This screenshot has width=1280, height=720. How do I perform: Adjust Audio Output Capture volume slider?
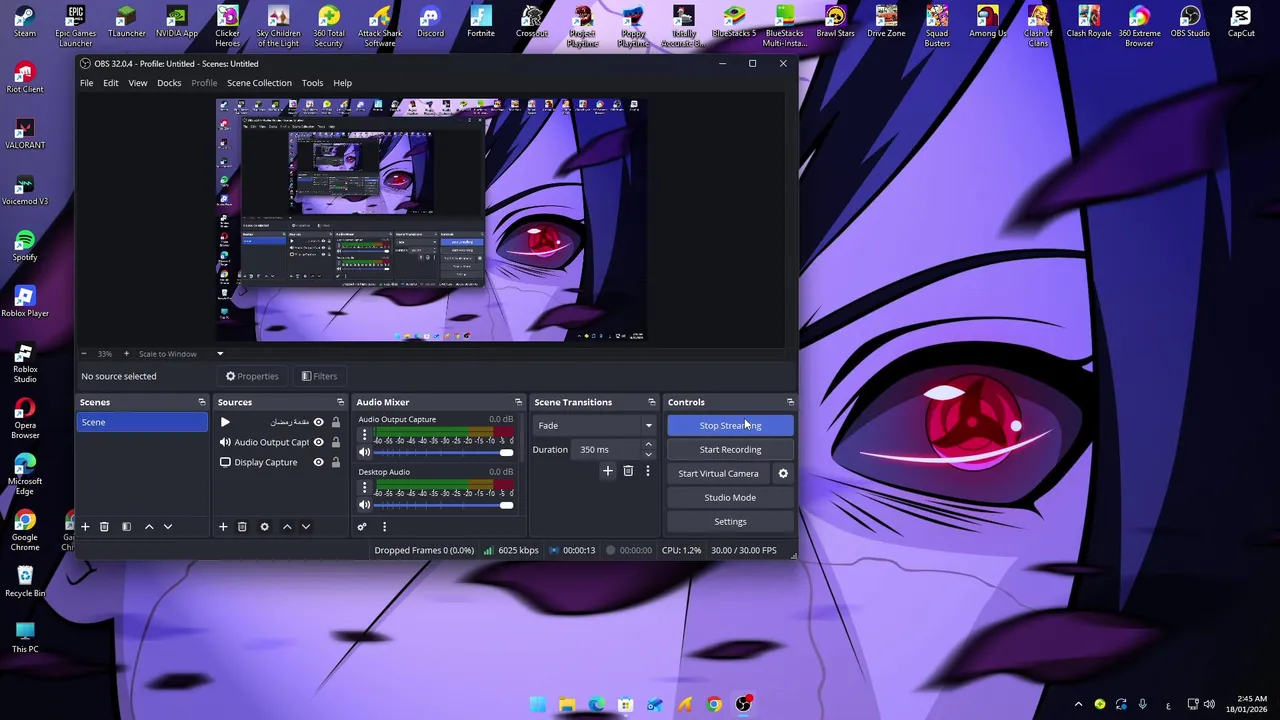pos(443,452)
